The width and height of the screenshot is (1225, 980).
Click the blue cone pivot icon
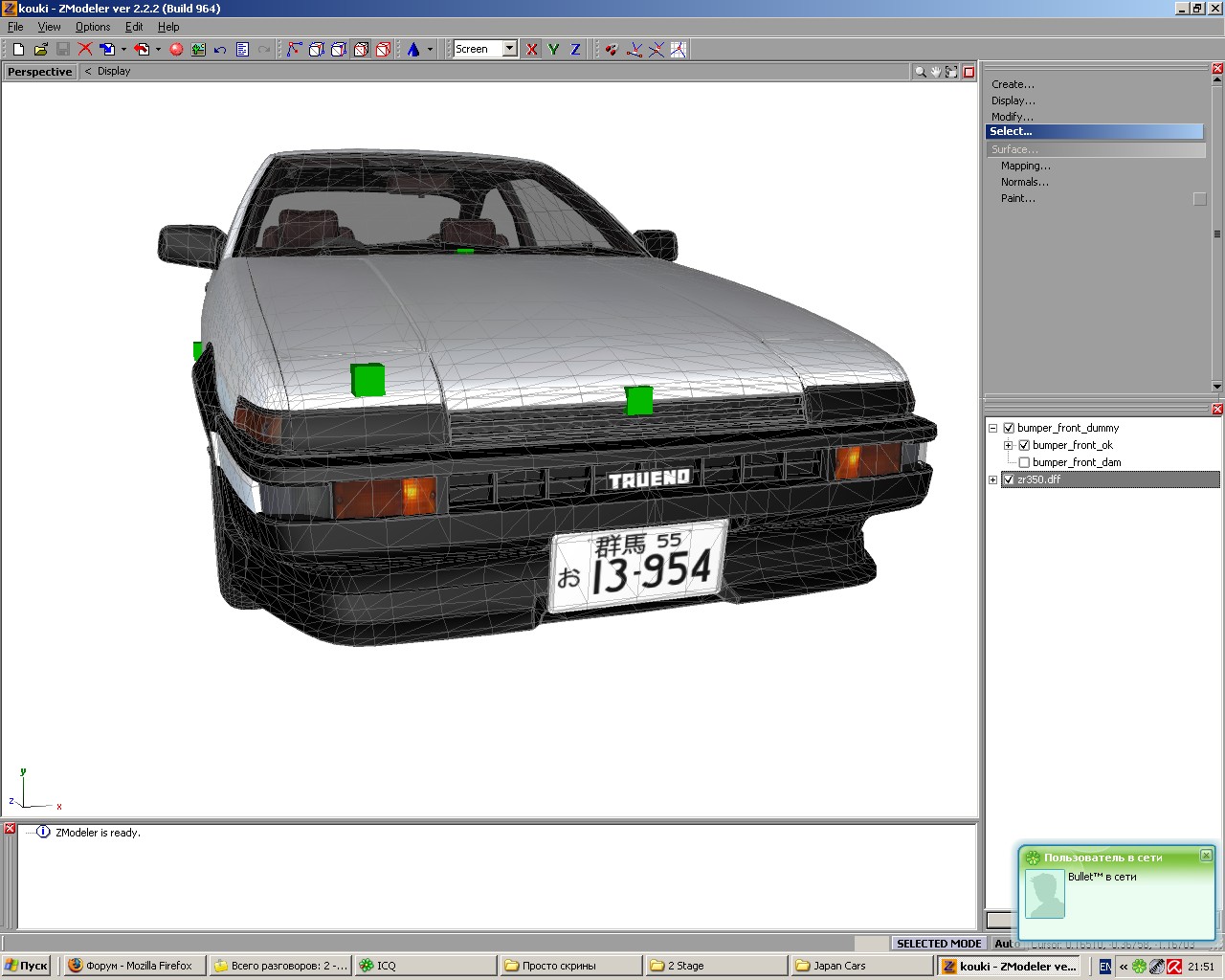413,49
